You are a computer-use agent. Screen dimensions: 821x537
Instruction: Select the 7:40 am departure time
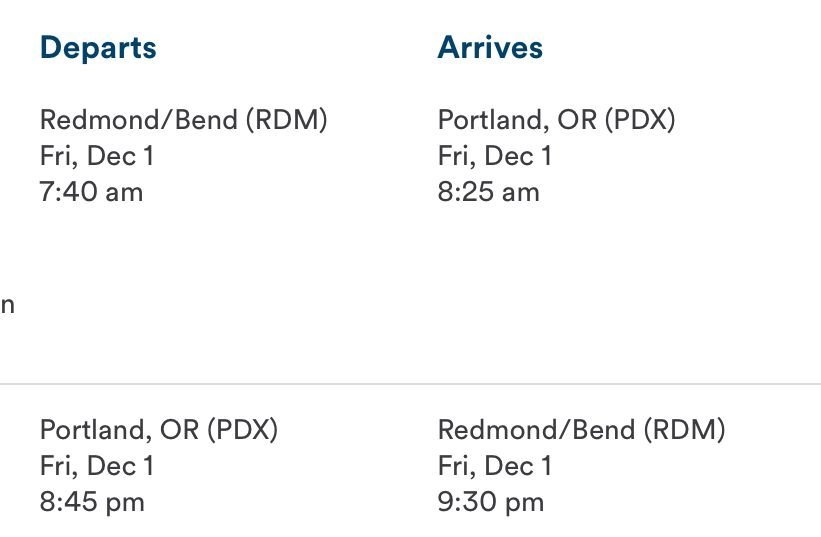pyautogui.click(x=91, y=192)
